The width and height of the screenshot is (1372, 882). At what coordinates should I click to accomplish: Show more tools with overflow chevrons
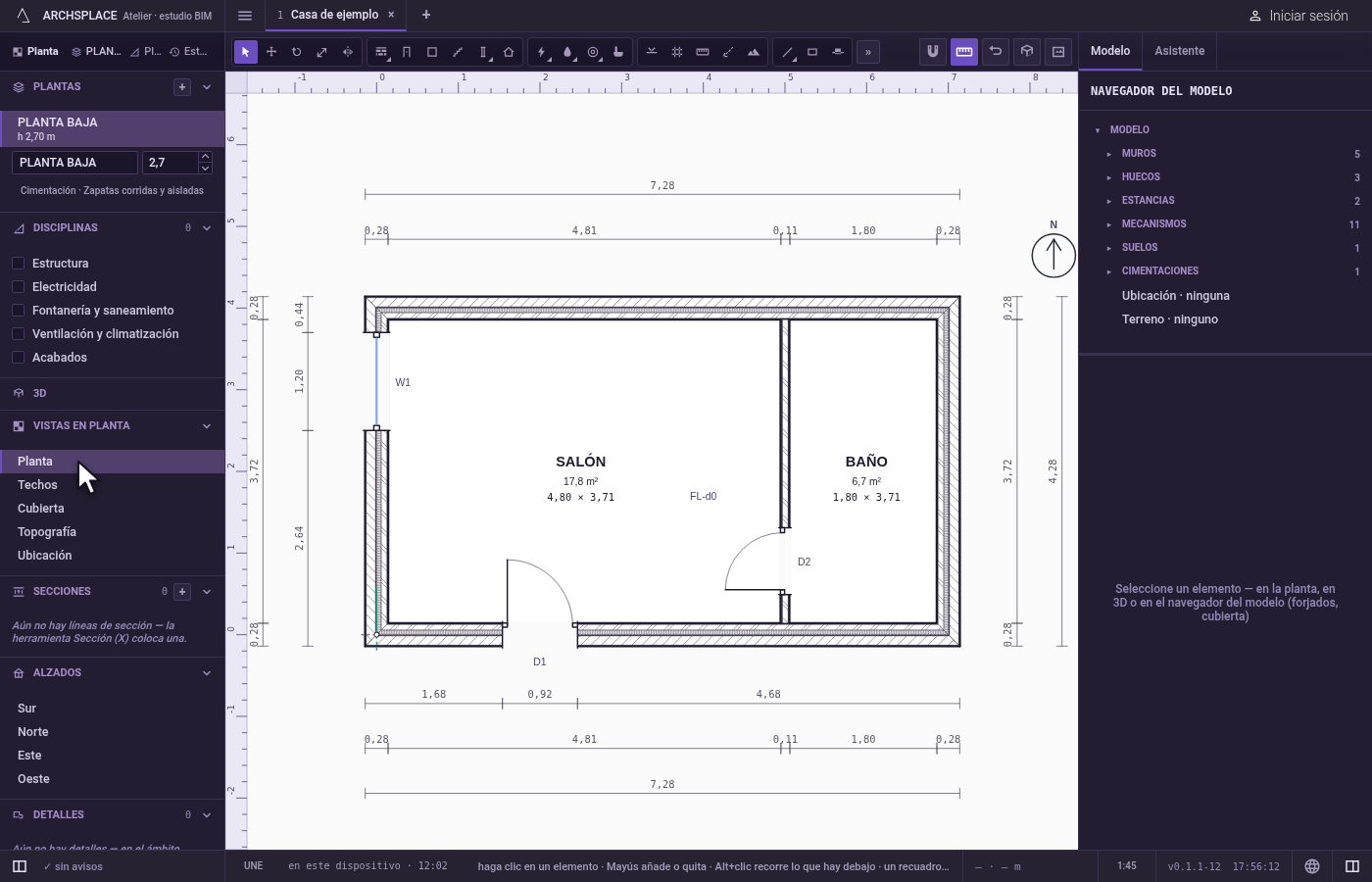(x=868, y=52)
